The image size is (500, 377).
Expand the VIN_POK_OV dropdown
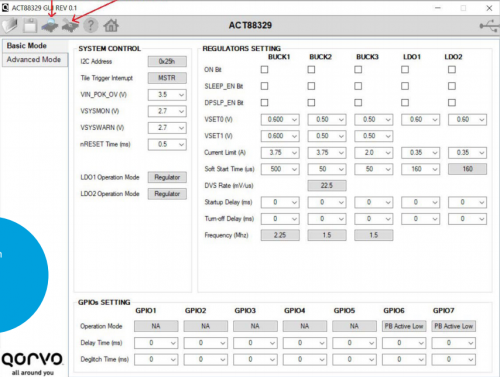pos(167,95)
